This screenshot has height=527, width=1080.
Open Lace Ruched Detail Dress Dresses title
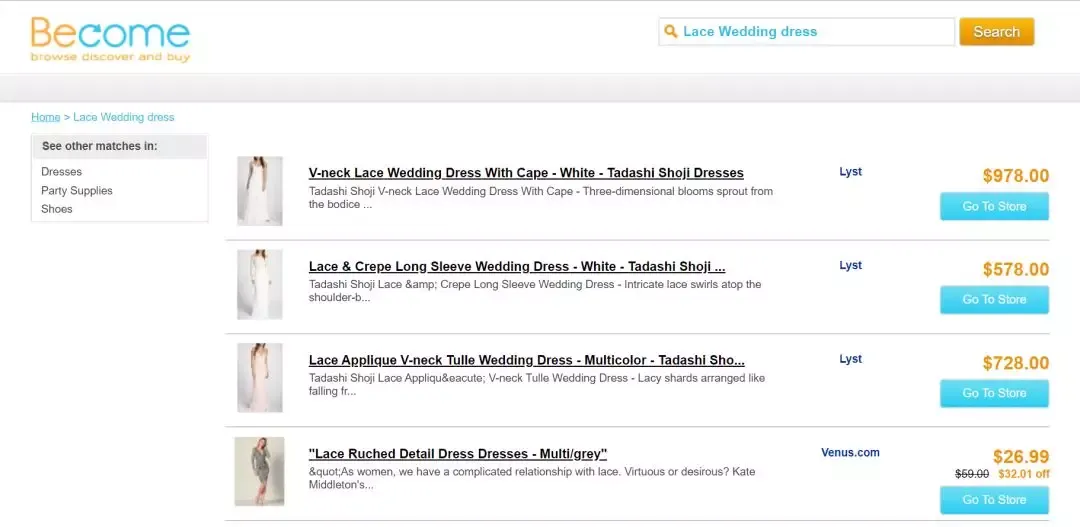457,454
